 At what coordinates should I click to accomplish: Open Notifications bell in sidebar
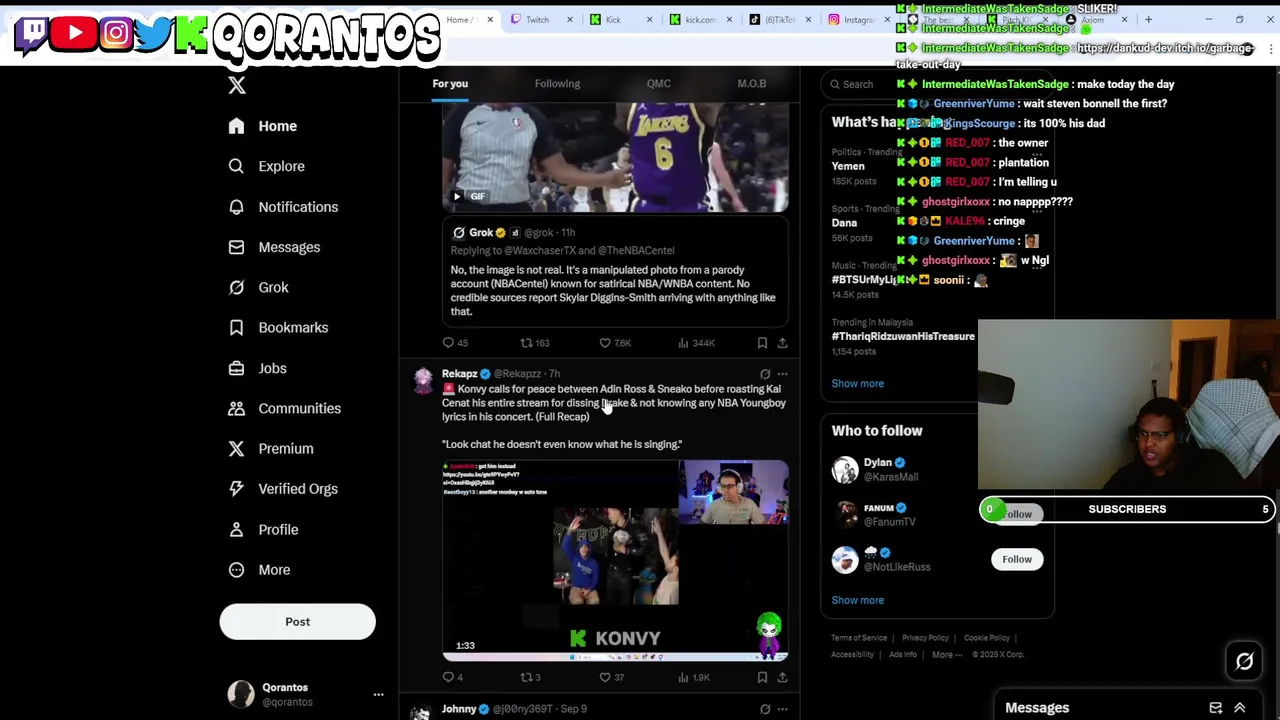[236, 207]
